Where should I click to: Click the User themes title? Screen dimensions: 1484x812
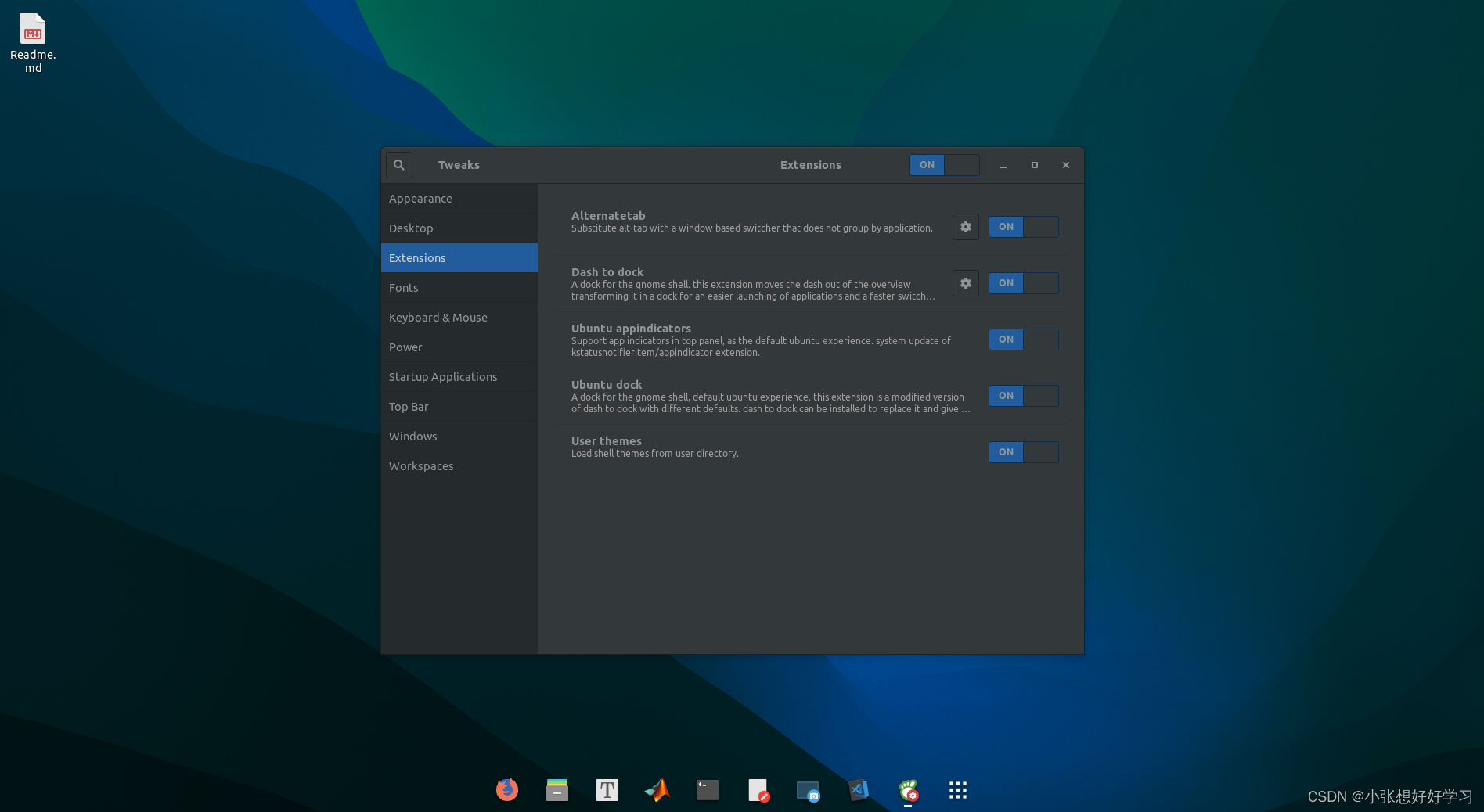pos(607,441)
